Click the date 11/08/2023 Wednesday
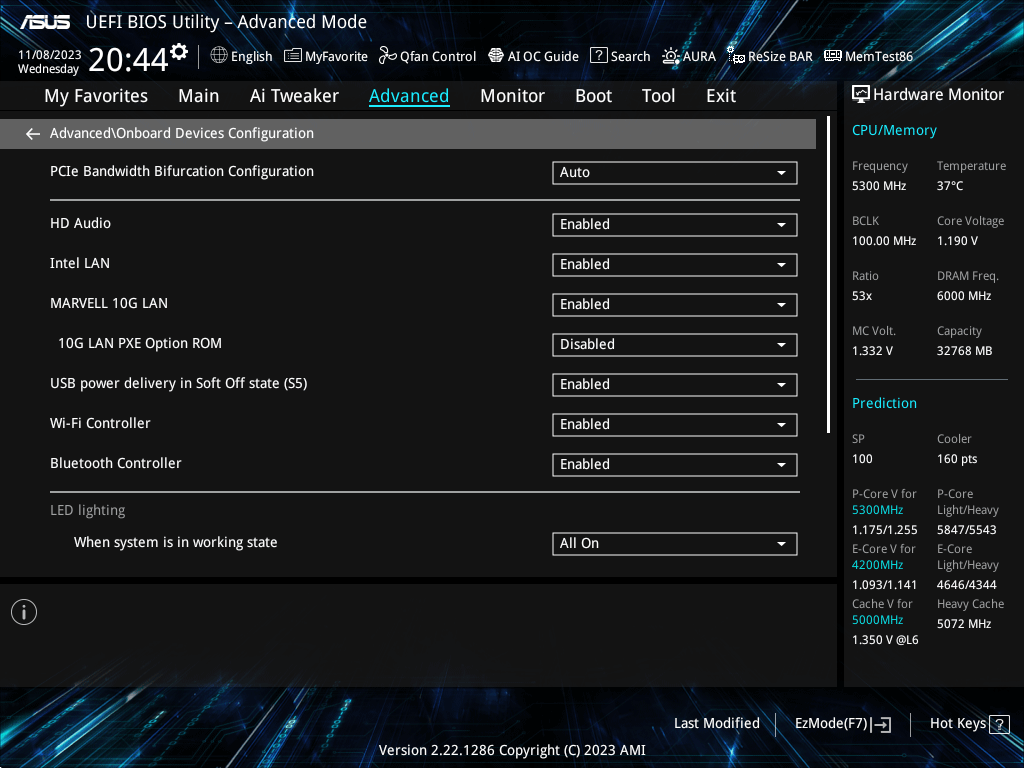Screen dimensions: 1024x768 click(49, 62)
